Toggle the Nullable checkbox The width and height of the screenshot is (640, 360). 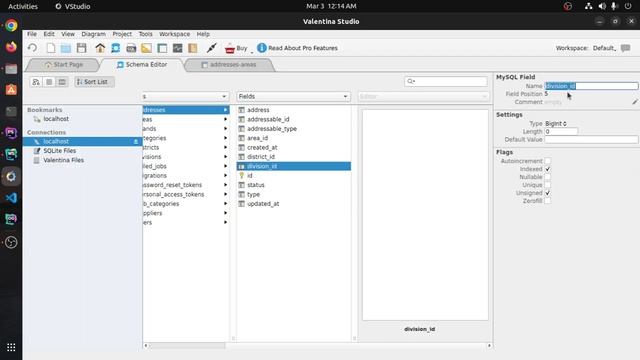click(x=547, y=177)
